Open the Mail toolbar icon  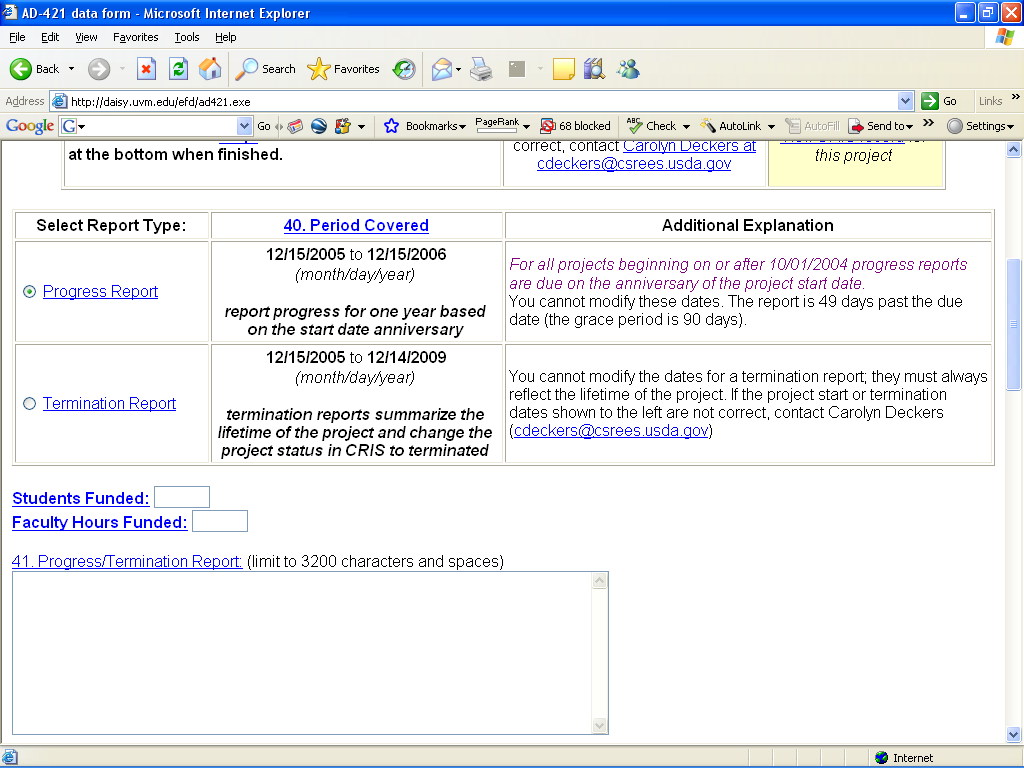click(x=441, y=69)
